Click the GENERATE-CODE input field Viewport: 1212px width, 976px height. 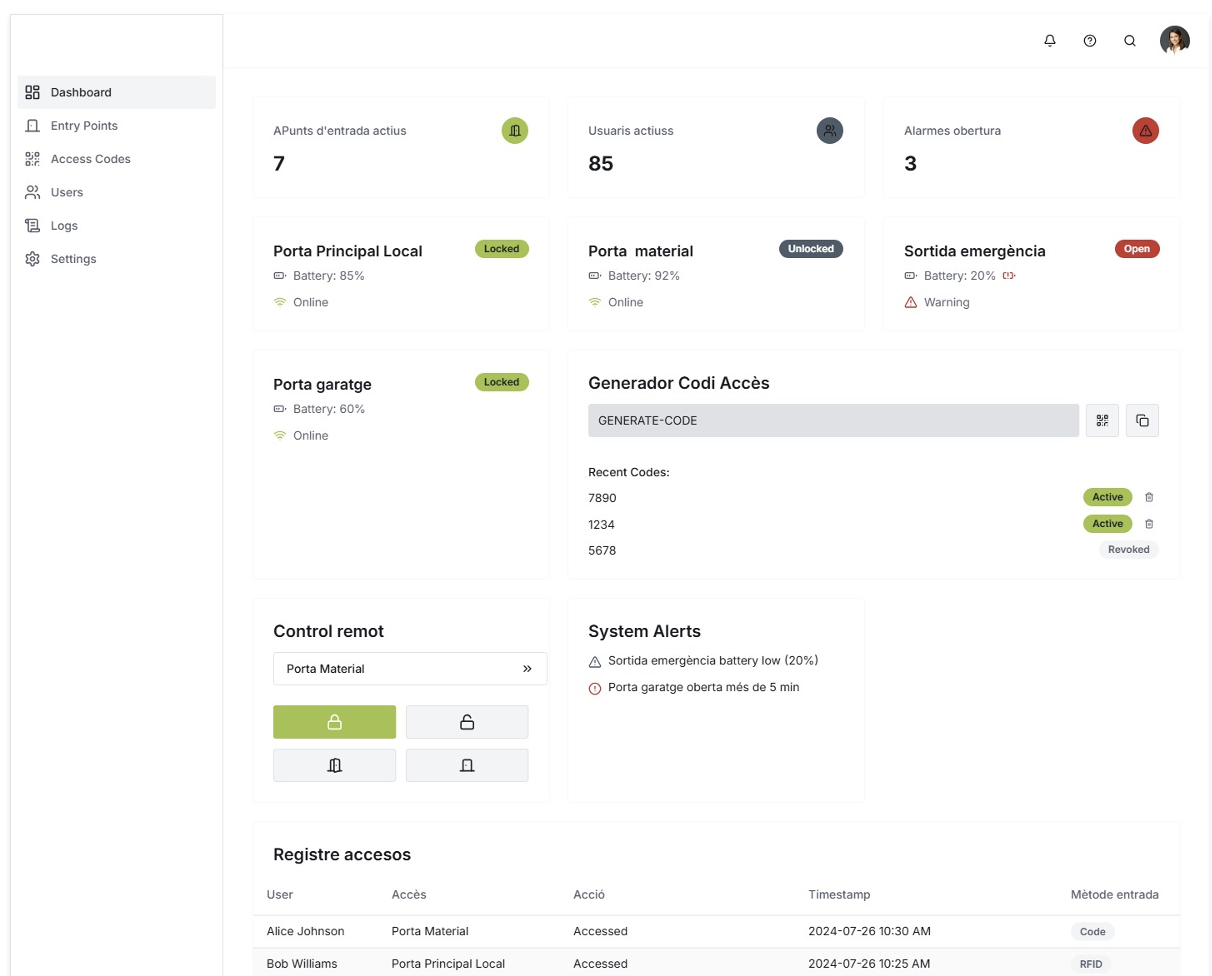[832, 421]
